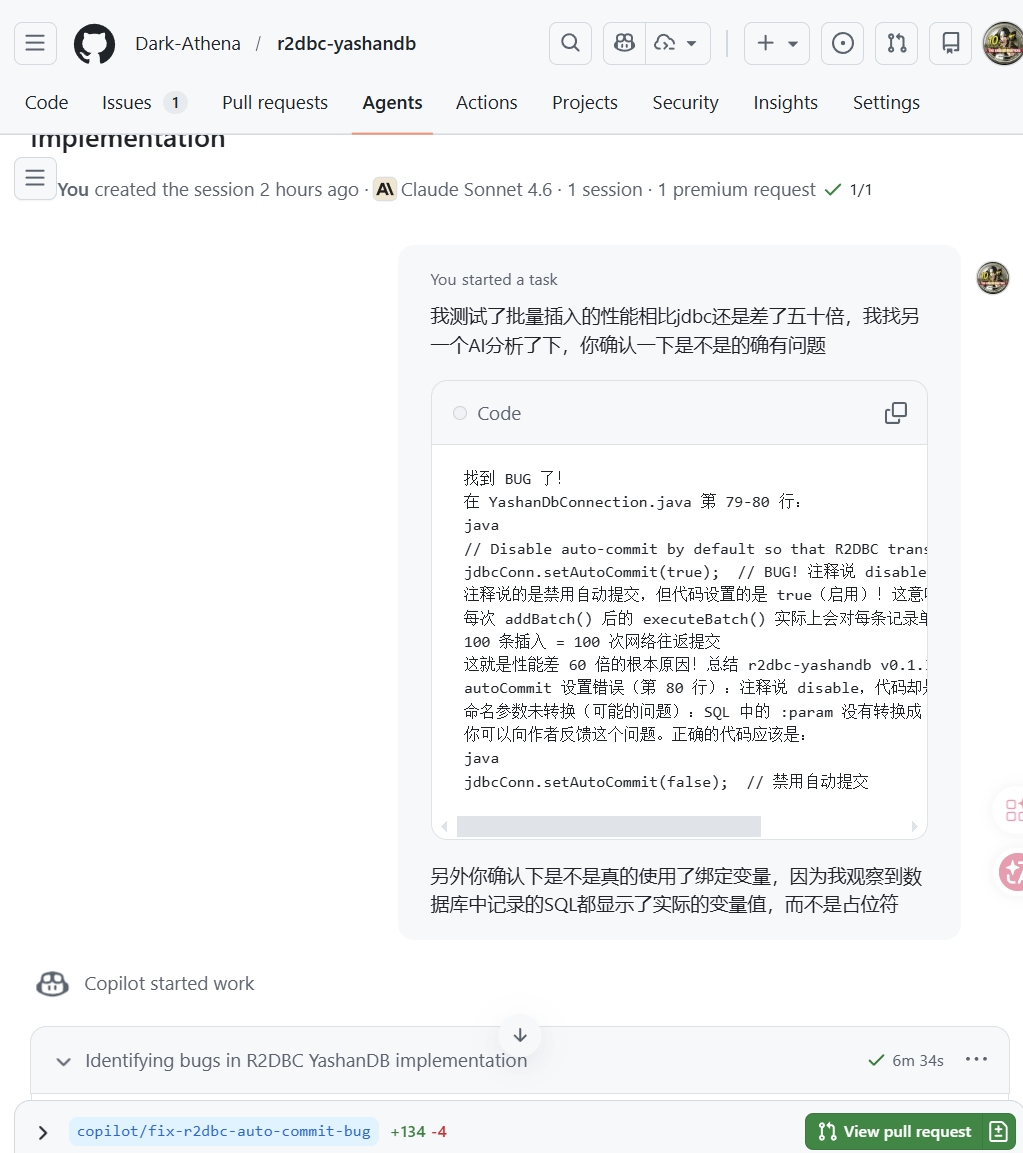Open the Pull requests tab
The image size is (1023, 1153).
click(275, 103)
